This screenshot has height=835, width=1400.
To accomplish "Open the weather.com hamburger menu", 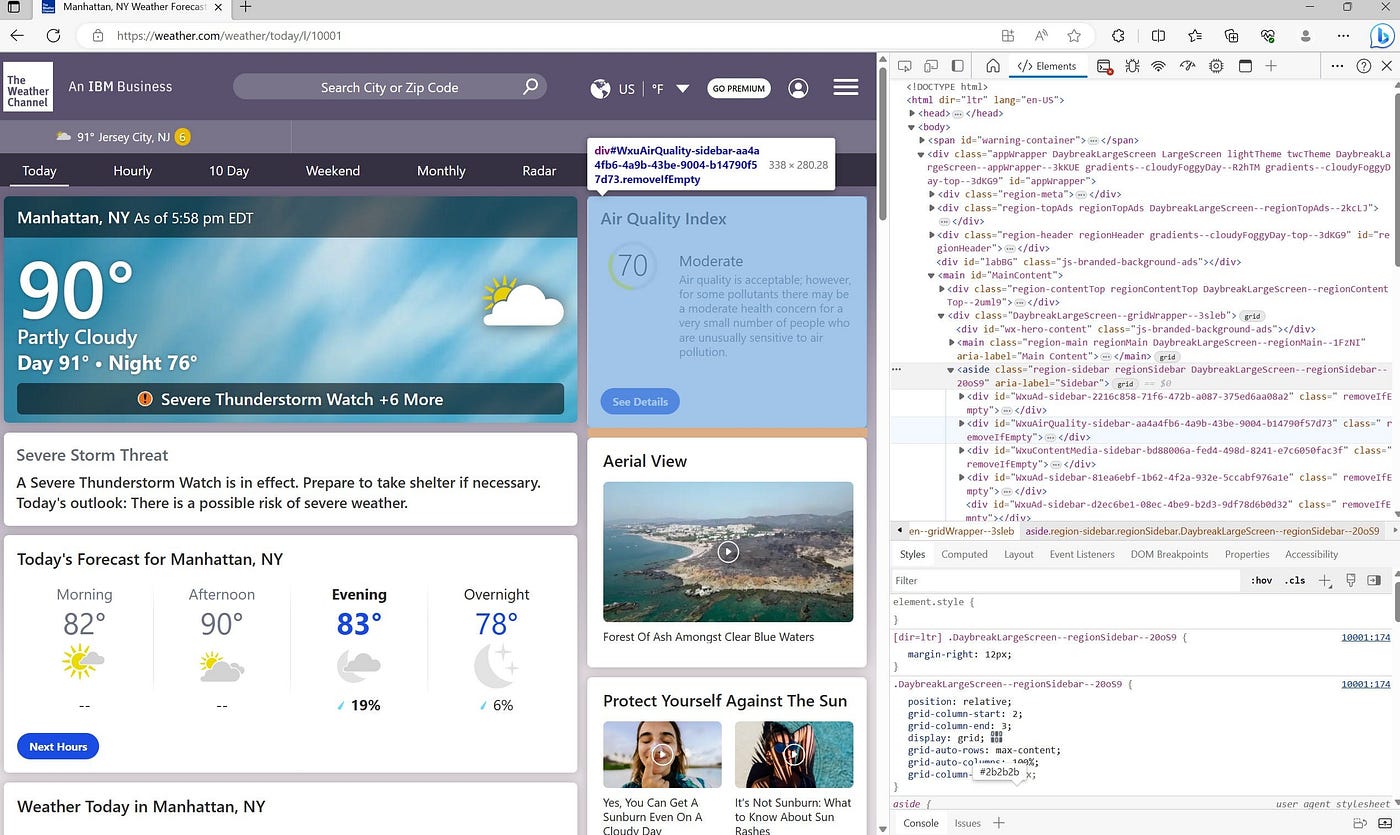I will point(845,87).
